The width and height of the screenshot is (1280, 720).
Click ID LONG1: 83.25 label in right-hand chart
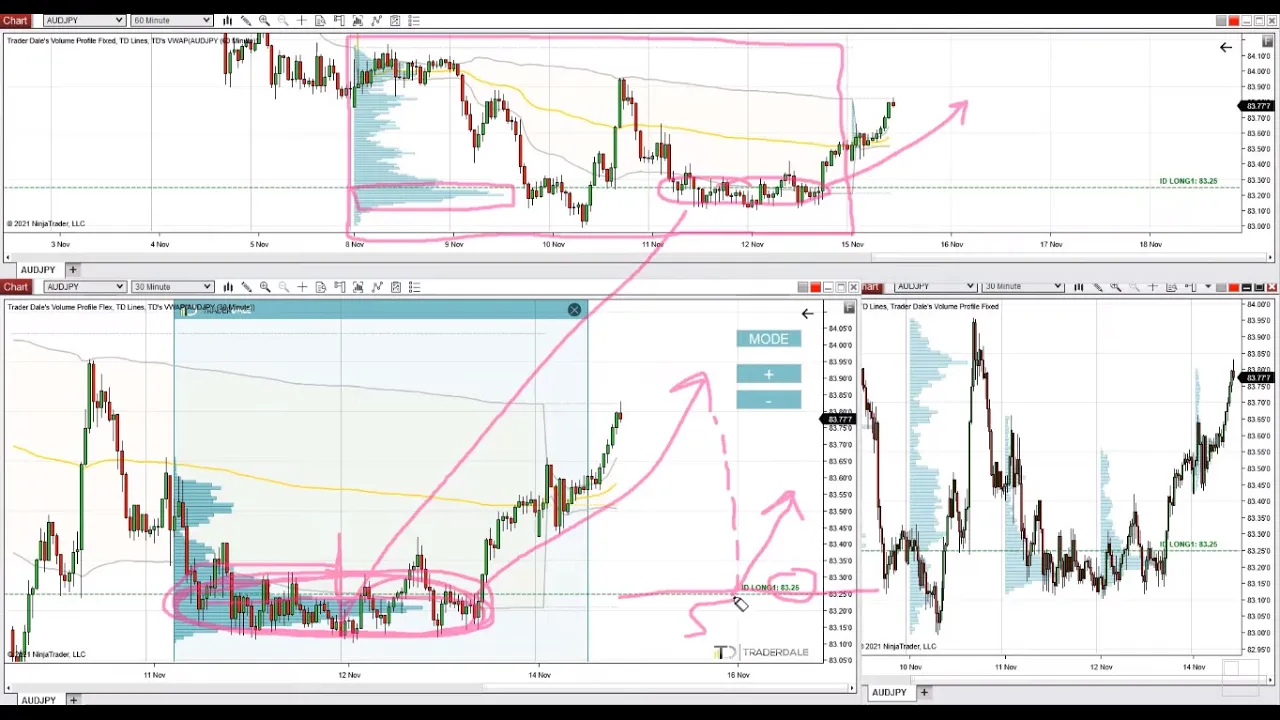(1188, 544)
